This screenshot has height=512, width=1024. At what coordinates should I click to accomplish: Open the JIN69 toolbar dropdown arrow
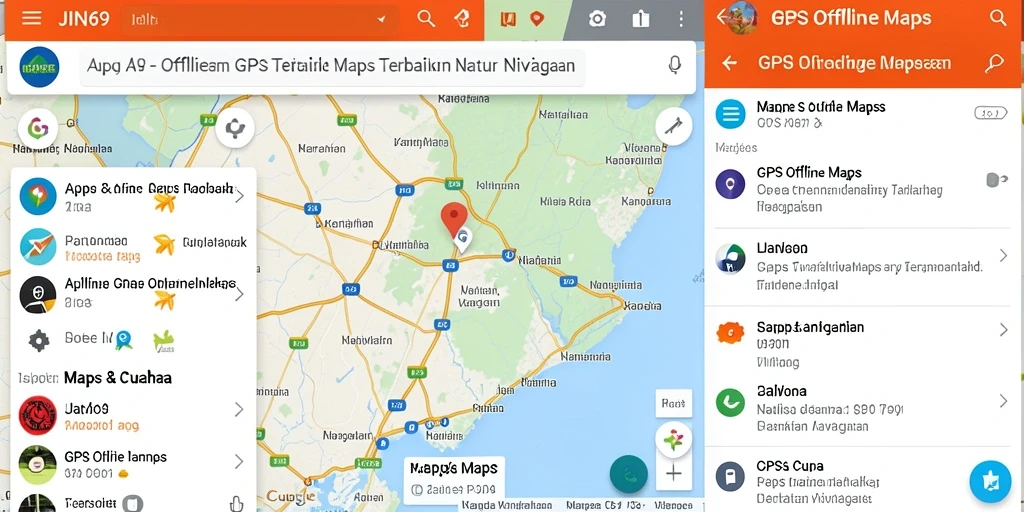pos(381,20)
